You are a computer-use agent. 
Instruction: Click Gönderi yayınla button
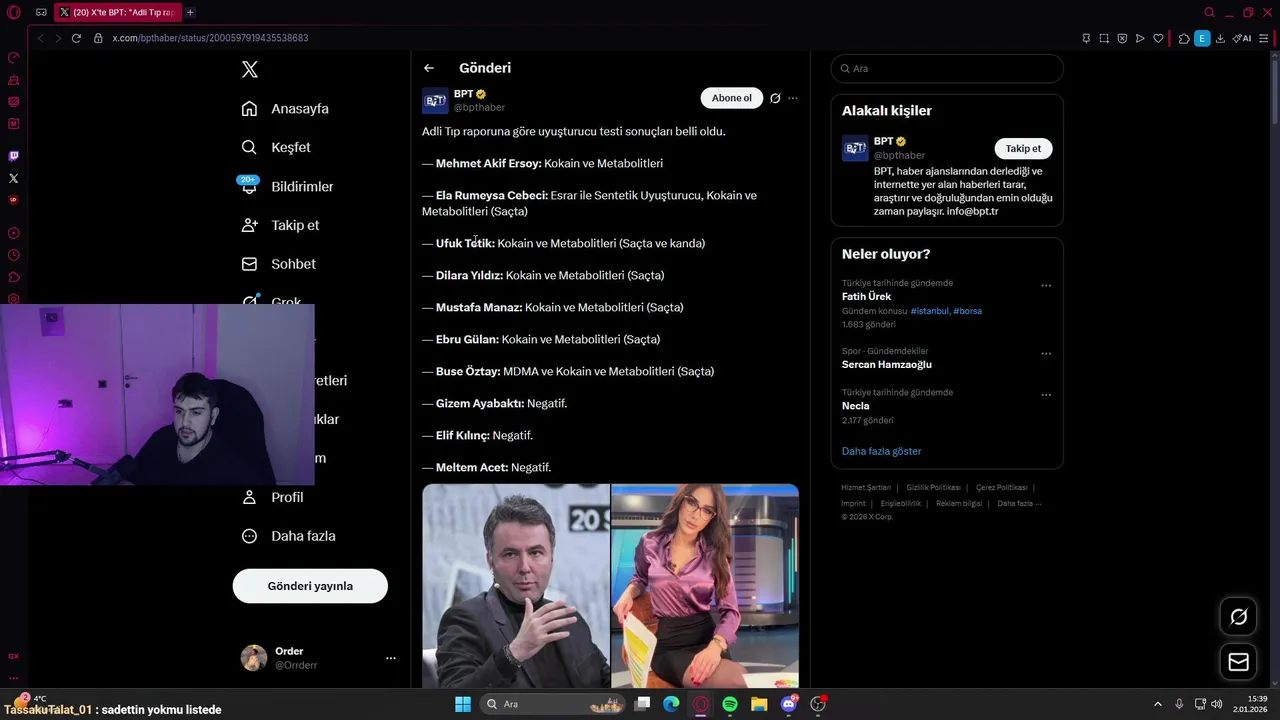[x=310, y=586]
